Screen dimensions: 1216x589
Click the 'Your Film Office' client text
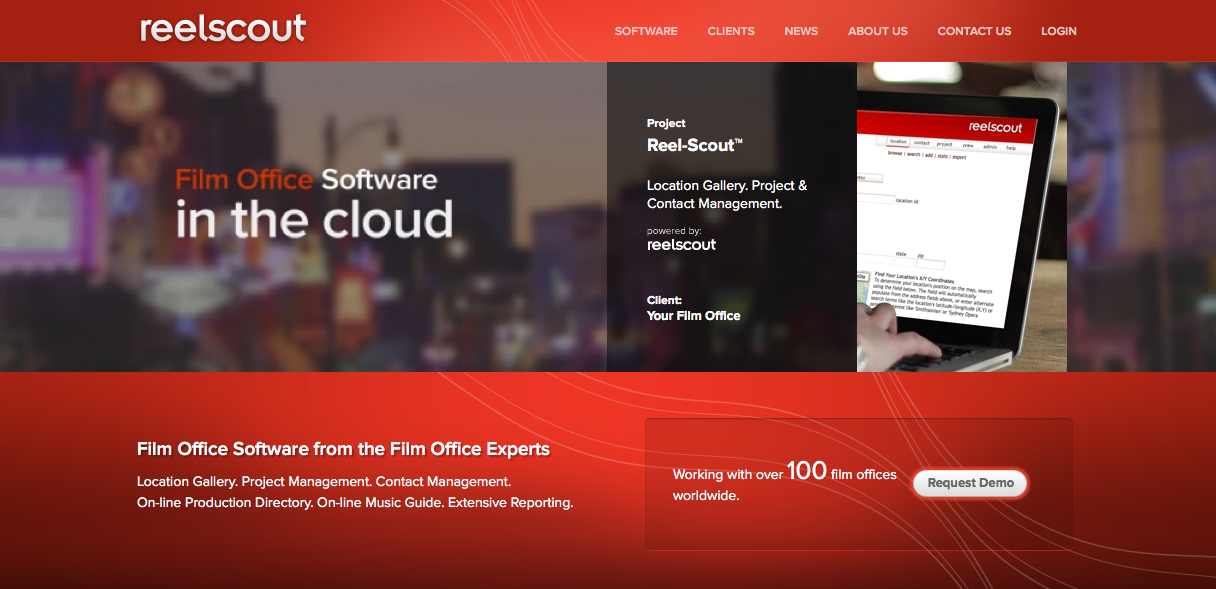(x=694, y=316)
